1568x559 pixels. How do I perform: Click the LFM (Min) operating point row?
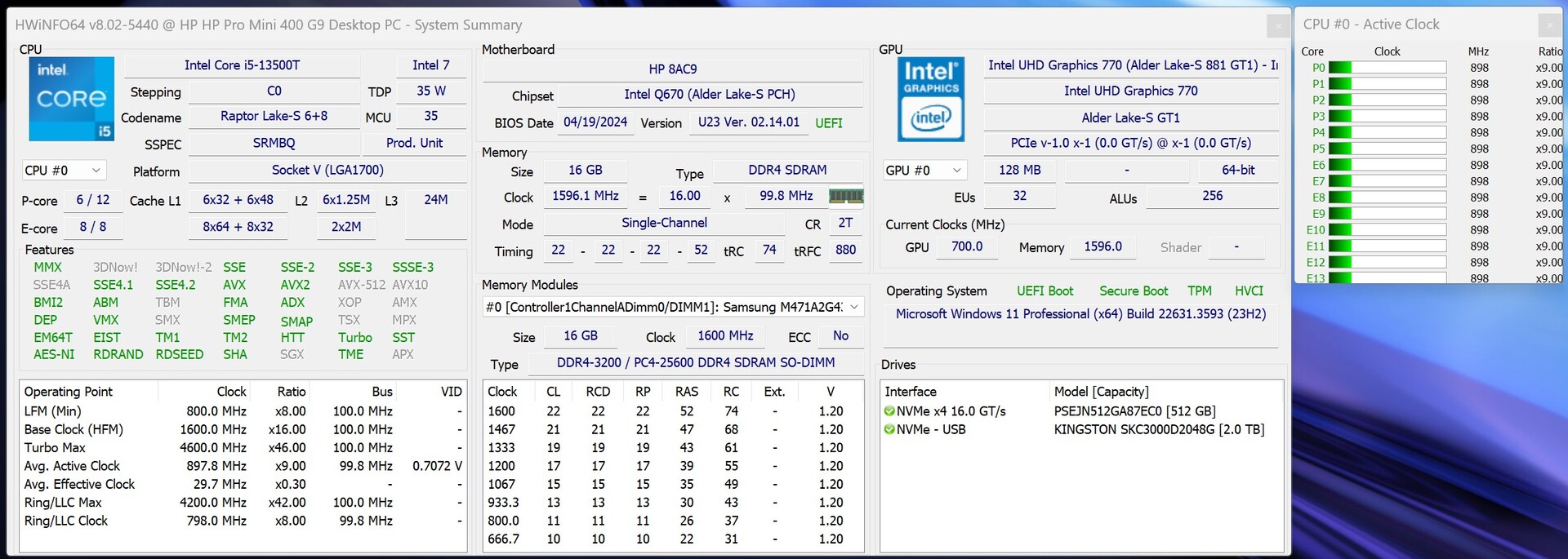coord(243,411)
